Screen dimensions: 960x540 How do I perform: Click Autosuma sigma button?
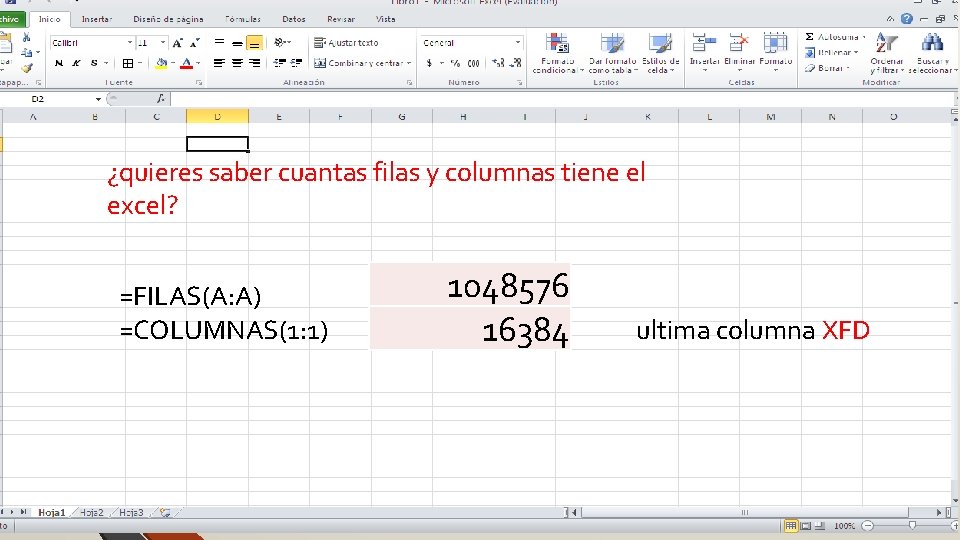tap(834, 37)
